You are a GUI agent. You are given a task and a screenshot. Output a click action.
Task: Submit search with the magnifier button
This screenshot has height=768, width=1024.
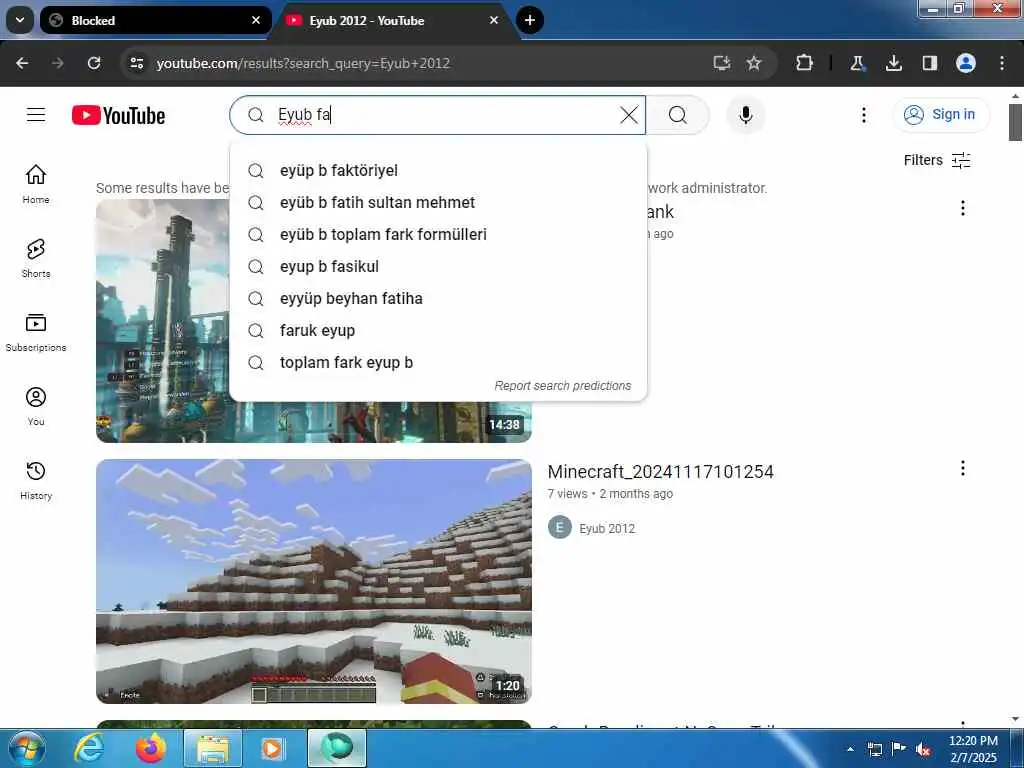[x=678, y=115]
